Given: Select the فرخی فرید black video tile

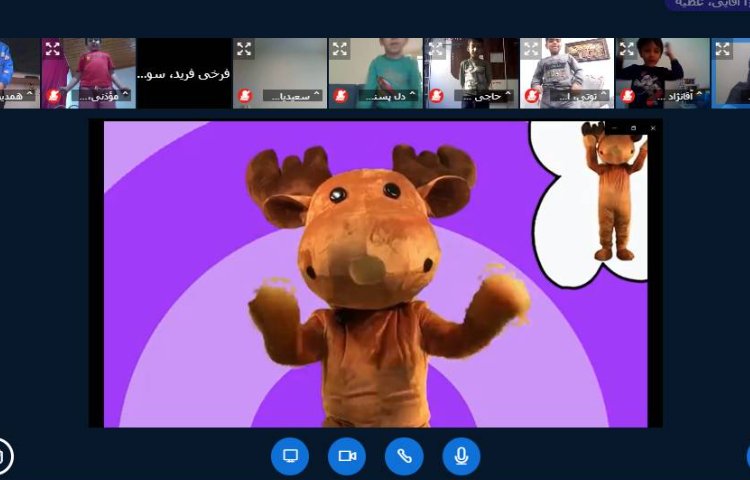Looking at the screenshot, I should pyautogui.click(x=184, y=73).
